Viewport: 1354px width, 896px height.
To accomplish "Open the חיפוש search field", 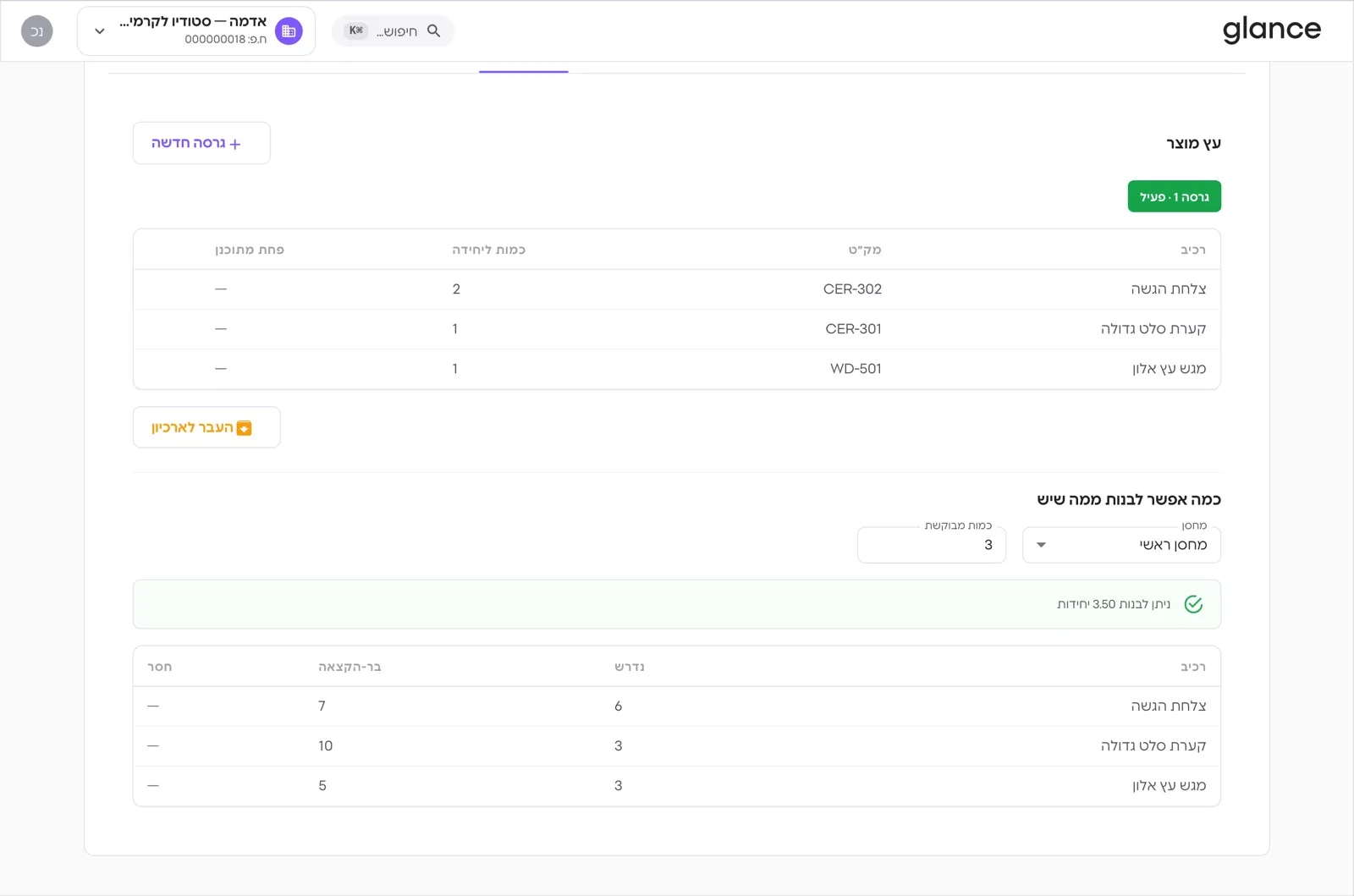I will [393, 30].
